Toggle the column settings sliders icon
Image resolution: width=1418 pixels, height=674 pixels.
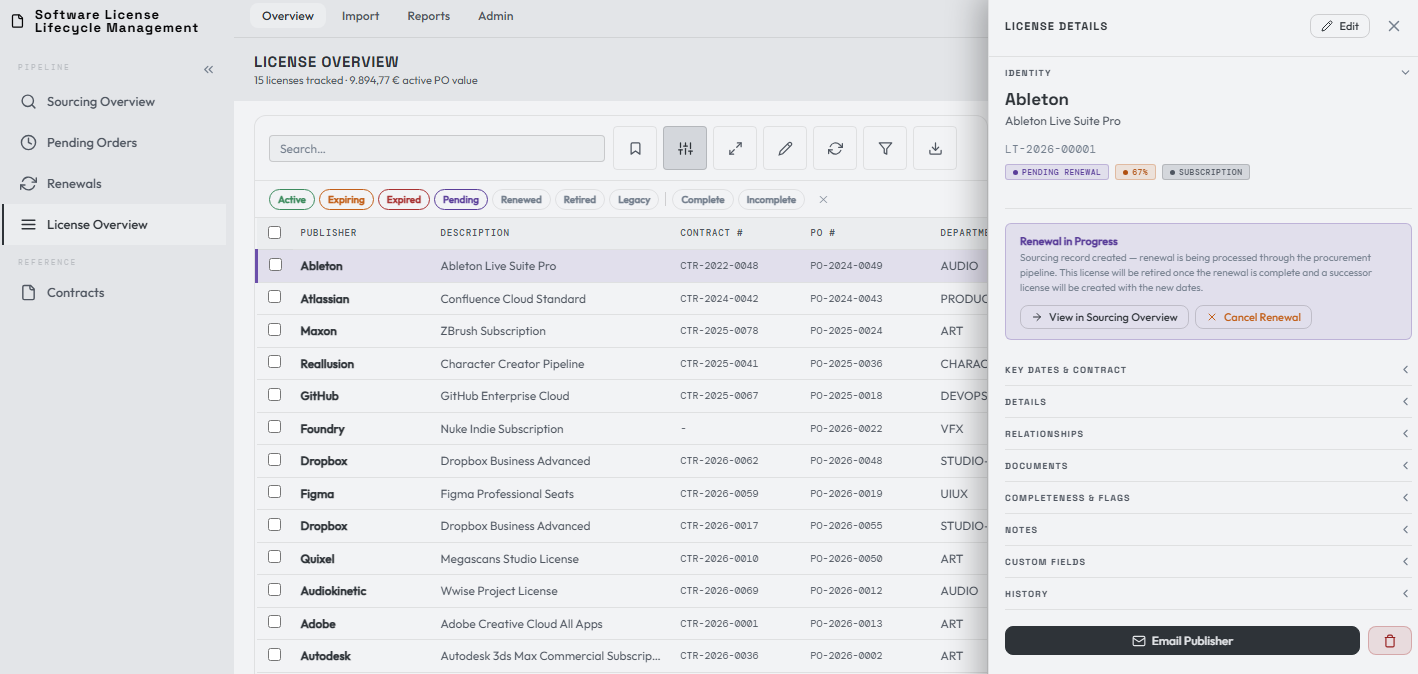[x=685, y=148]
